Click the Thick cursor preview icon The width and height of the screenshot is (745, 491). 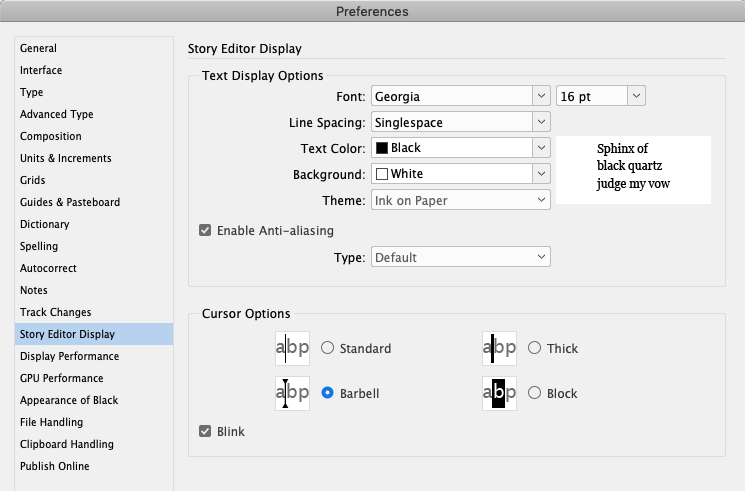click(499, 348)
